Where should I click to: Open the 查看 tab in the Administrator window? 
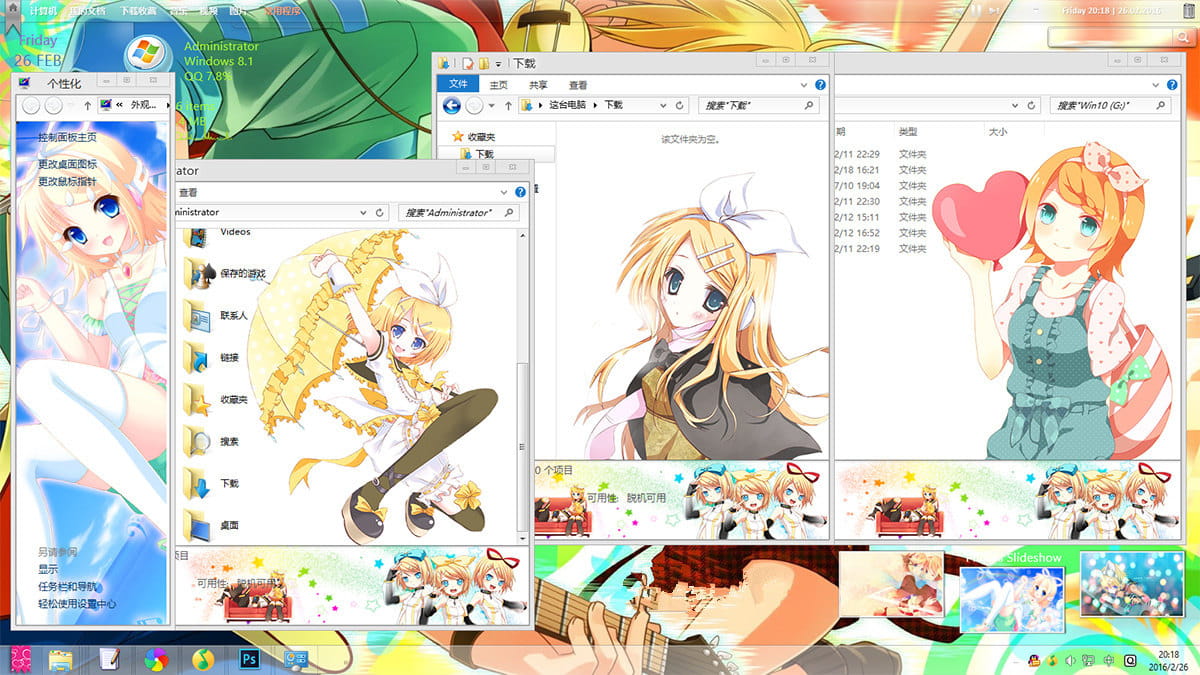(188, 192)
